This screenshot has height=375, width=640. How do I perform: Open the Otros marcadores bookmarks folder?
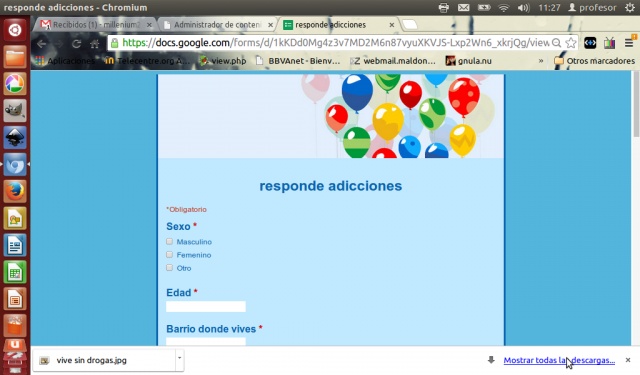594,61
